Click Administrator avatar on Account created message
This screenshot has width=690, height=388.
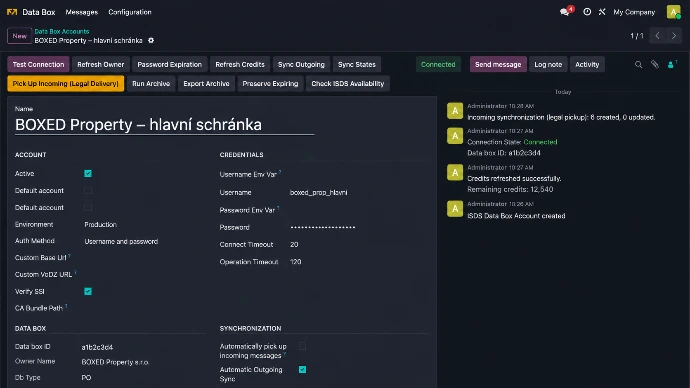[x=455, y=209]
